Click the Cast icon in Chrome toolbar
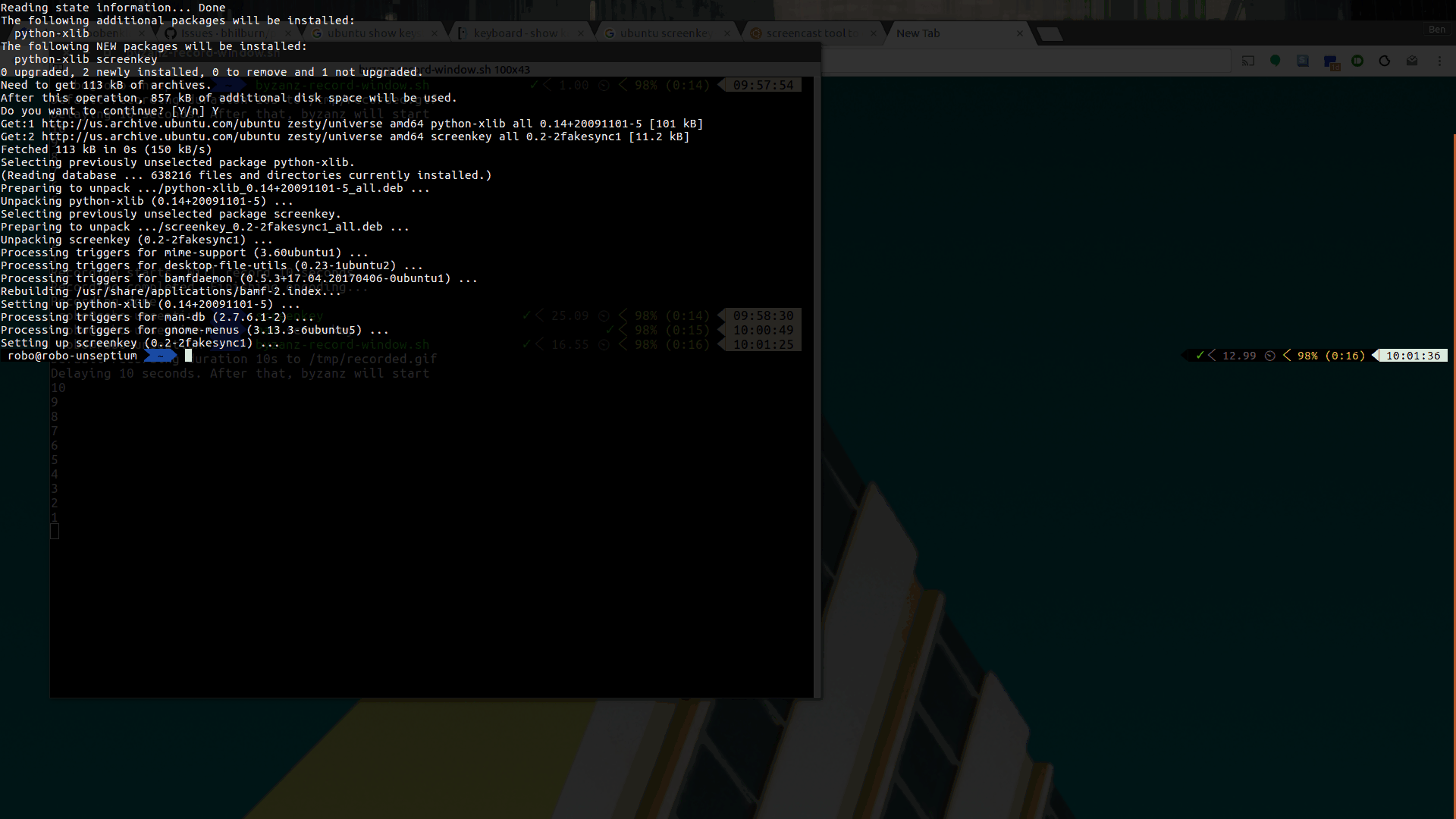 point(1247,61)
